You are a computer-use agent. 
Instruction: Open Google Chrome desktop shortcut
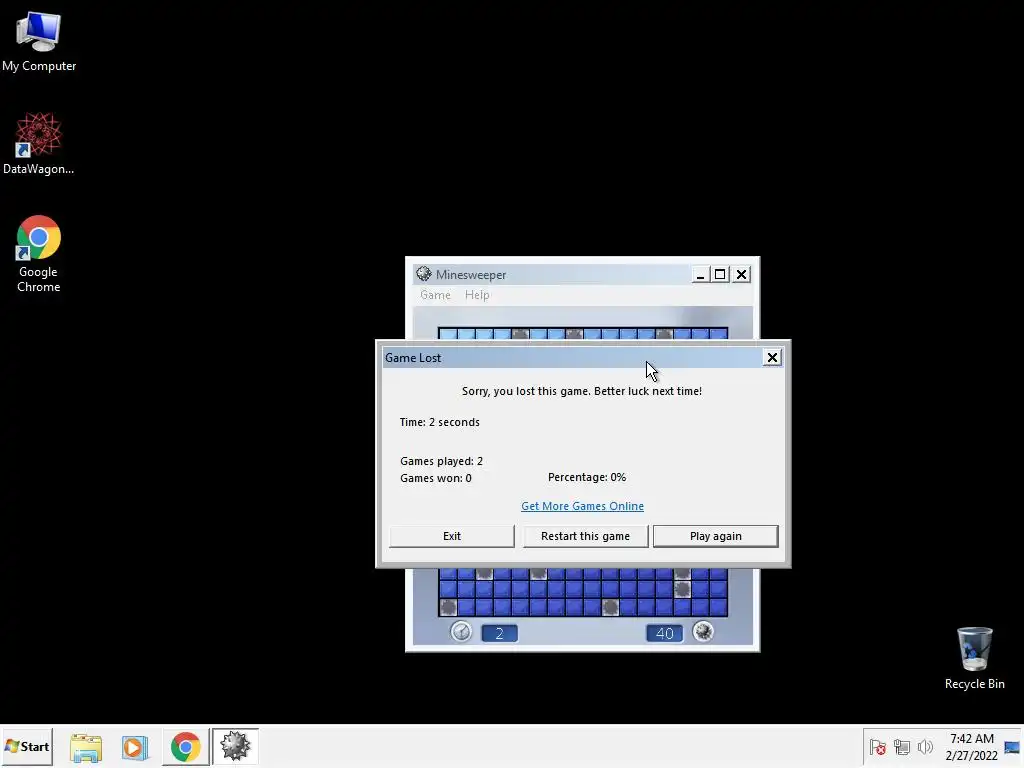tap(39, 254)
